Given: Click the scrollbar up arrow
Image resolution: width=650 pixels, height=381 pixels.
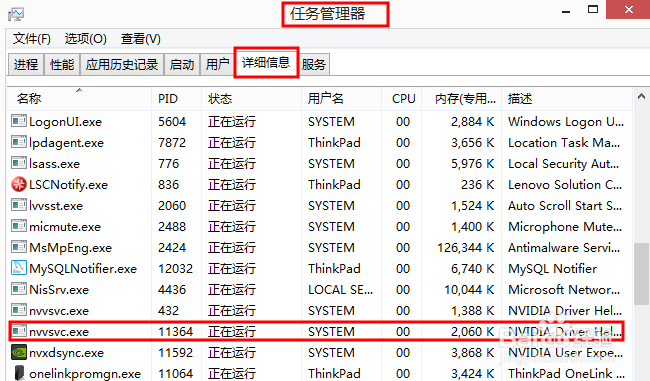Looking at the screenshot, I should pos(641,97).
